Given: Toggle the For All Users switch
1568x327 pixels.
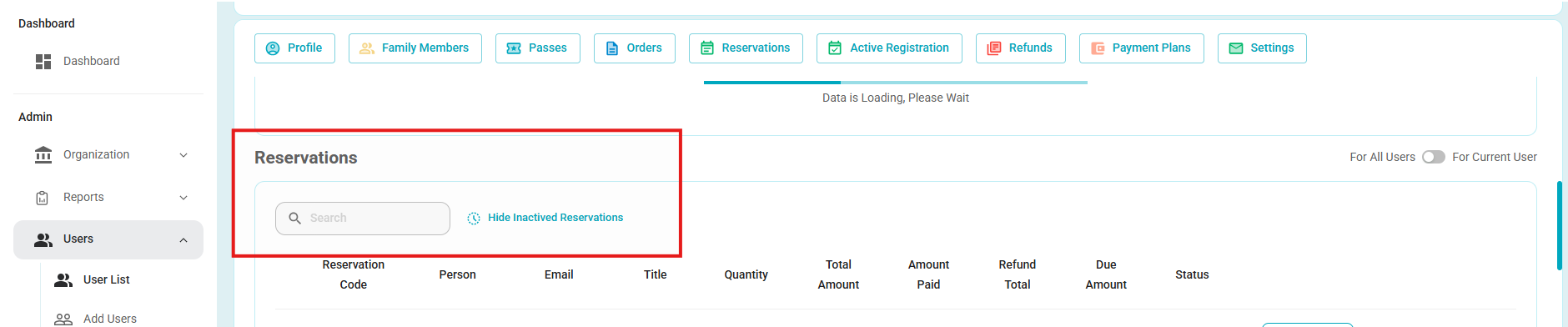Looking at the screenshot, I should click(x=1434, y=157).
